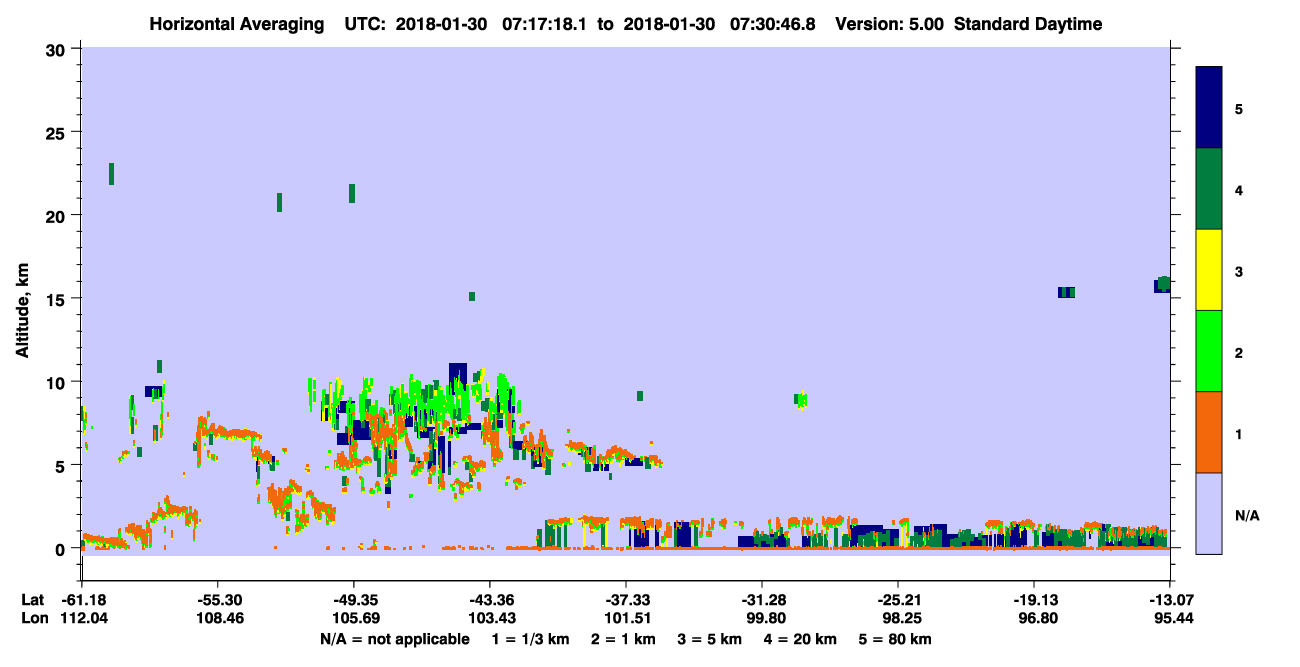
Task: Click the '4 = 20 km' legend entry
Action: 801,639
